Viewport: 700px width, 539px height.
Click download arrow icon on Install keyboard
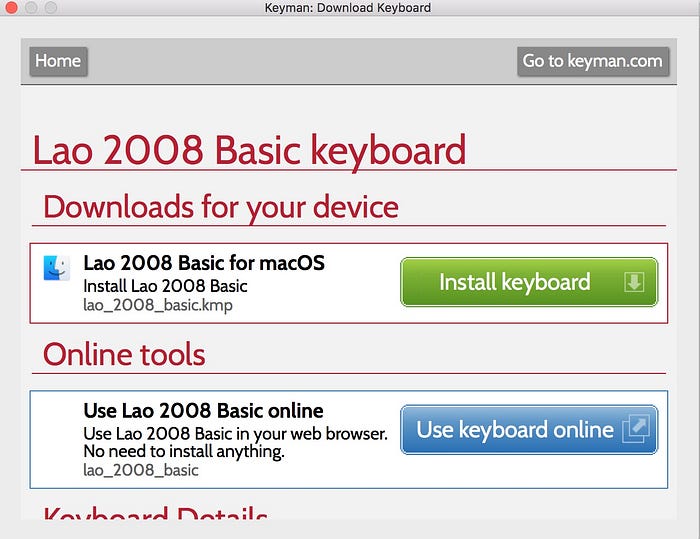634,282
